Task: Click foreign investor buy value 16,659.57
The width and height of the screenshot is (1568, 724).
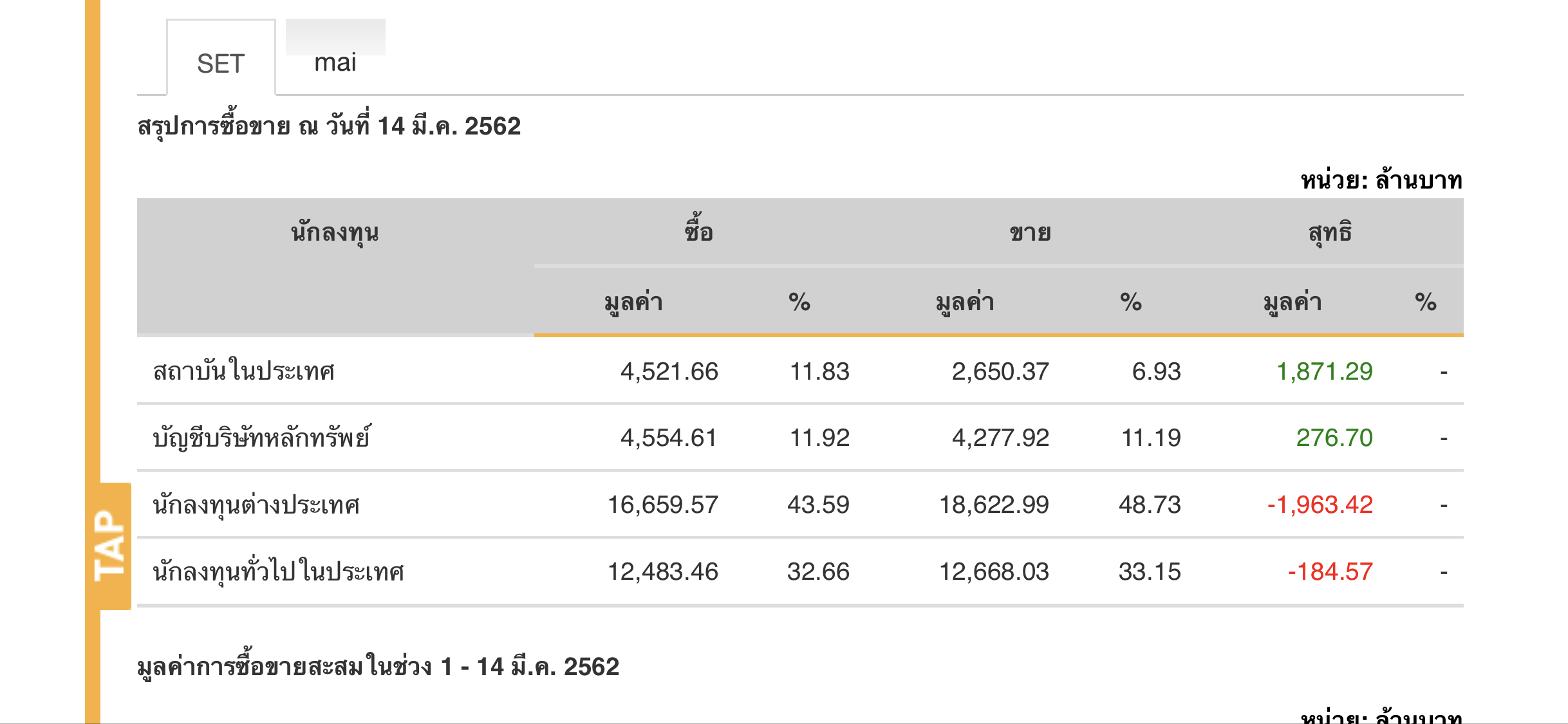Action: [x=662, y=505]
